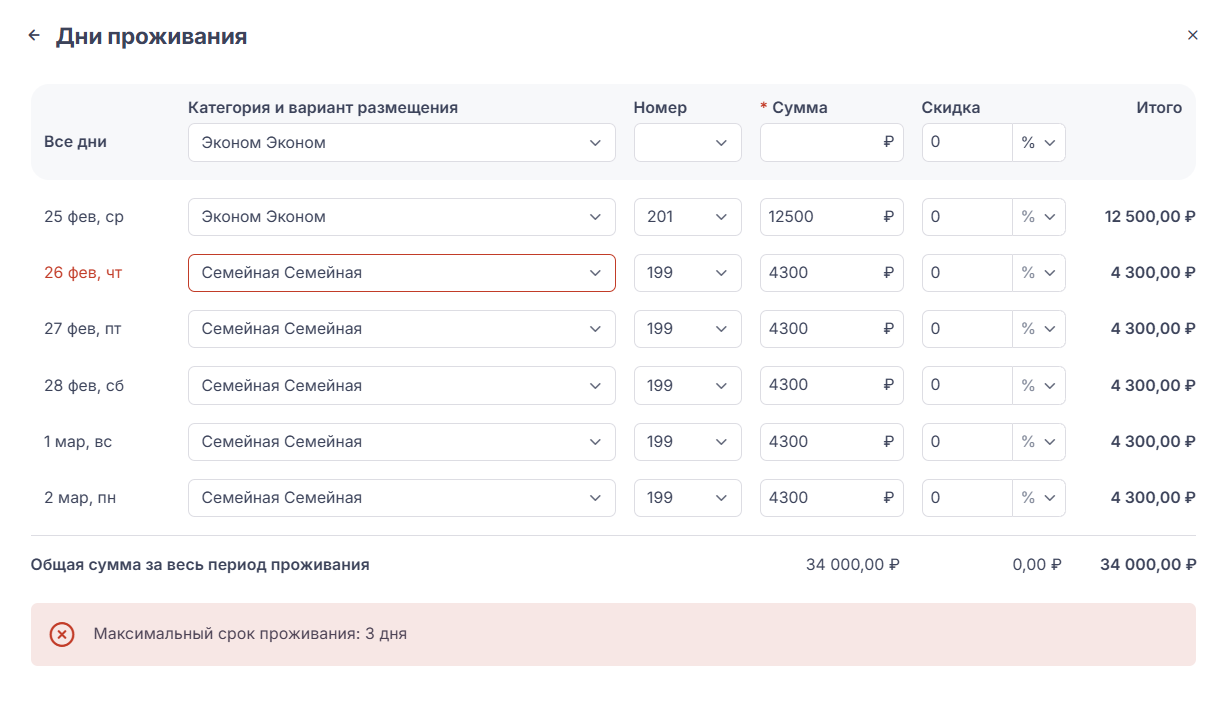Open room 201 dropdown for 25 фев
The width and height of the screenshot is (1232, 713).
pos(687,217)
